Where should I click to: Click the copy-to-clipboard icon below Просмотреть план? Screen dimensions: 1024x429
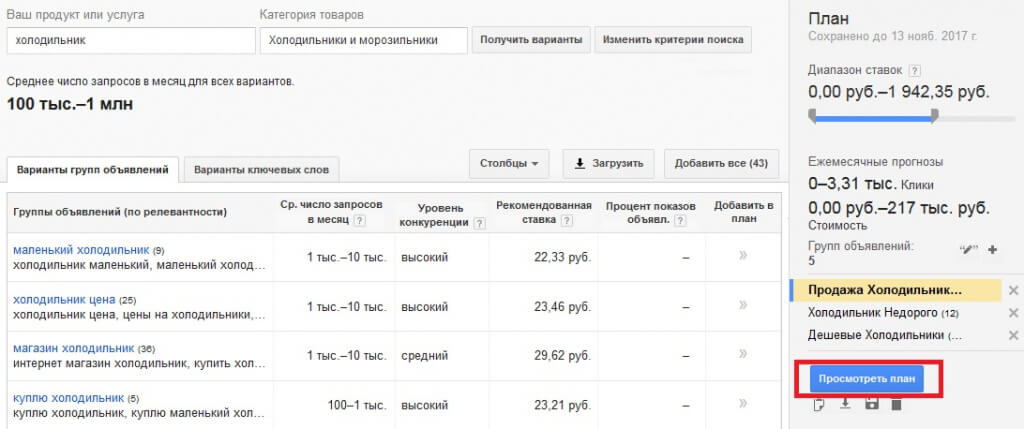point(820,404)
